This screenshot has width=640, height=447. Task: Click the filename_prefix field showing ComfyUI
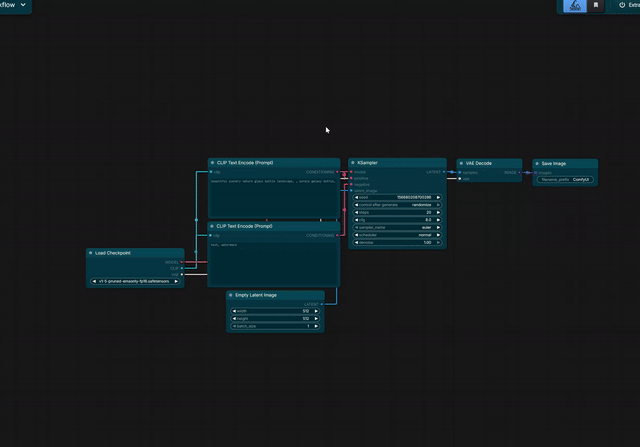pos(565,180)
